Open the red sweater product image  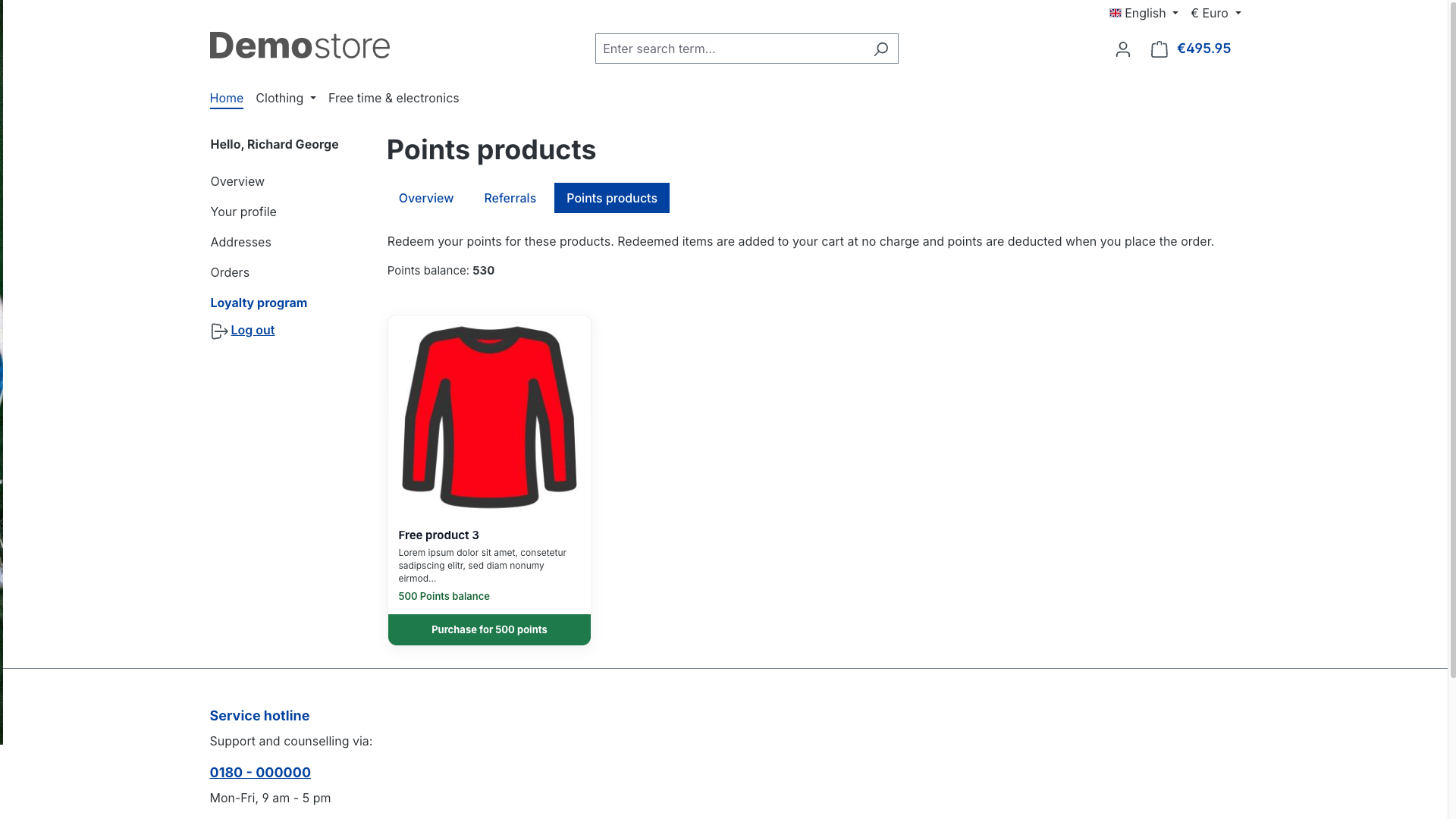[x=489, y=417]
